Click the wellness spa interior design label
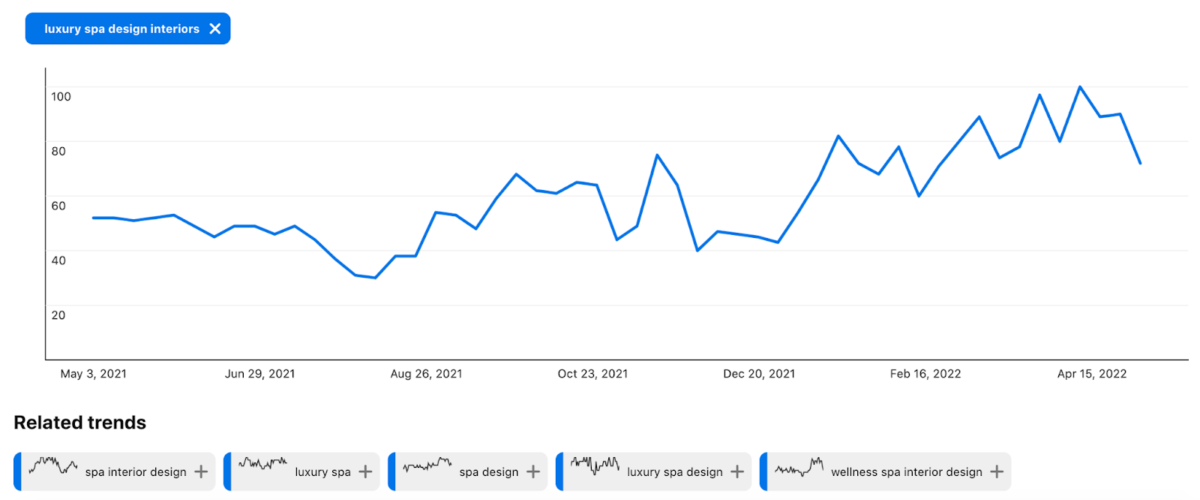Image resolution: width=1200 pixels, height=500 pixels. pyautogui.click(x=906, y=472)
